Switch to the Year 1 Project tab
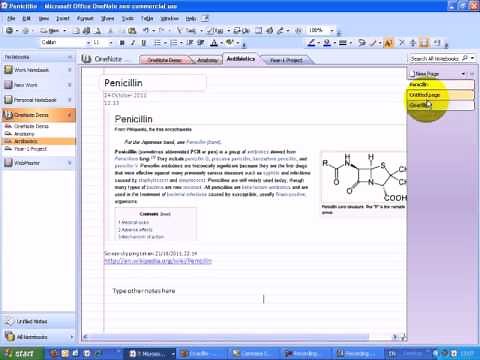The height and width of the screenshot is (360, 480). pos(286,60)
